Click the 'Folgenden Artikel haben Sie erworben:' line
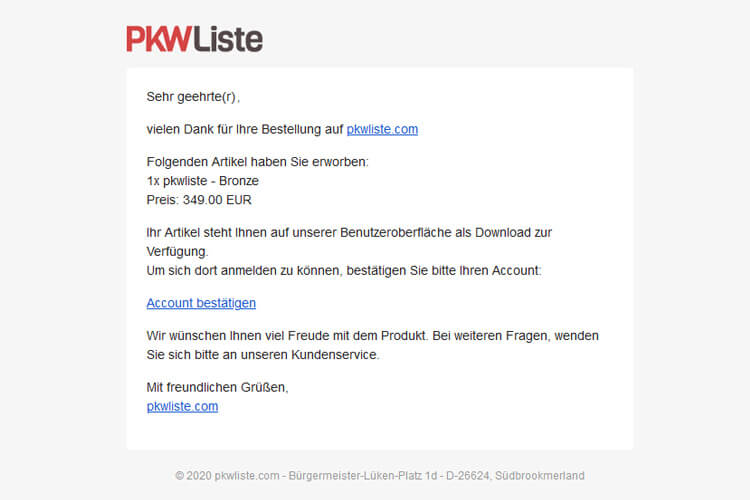The image size is (750, 500). 257,162
